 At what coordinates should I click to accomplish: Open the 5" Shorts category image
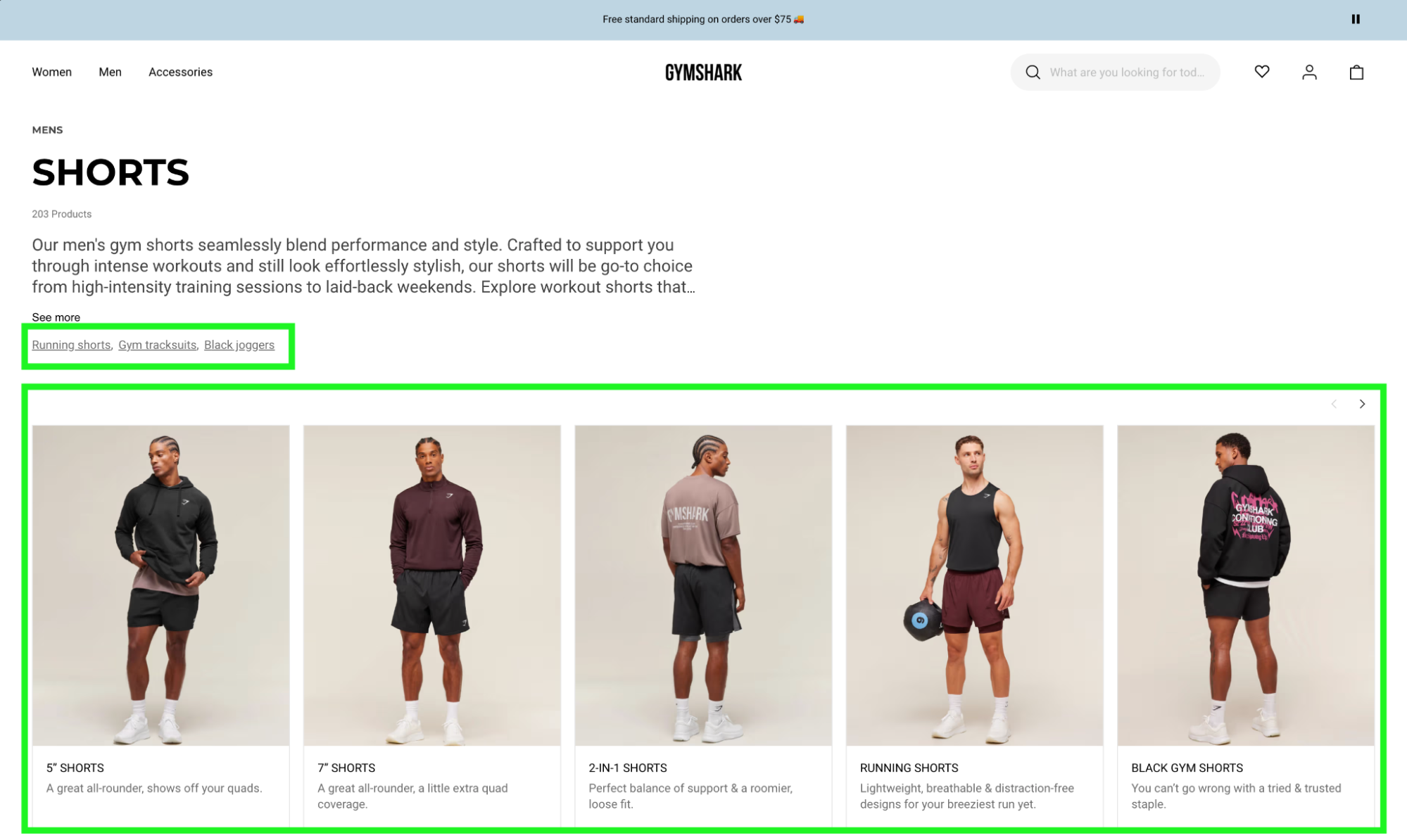[x=160, y=585]
